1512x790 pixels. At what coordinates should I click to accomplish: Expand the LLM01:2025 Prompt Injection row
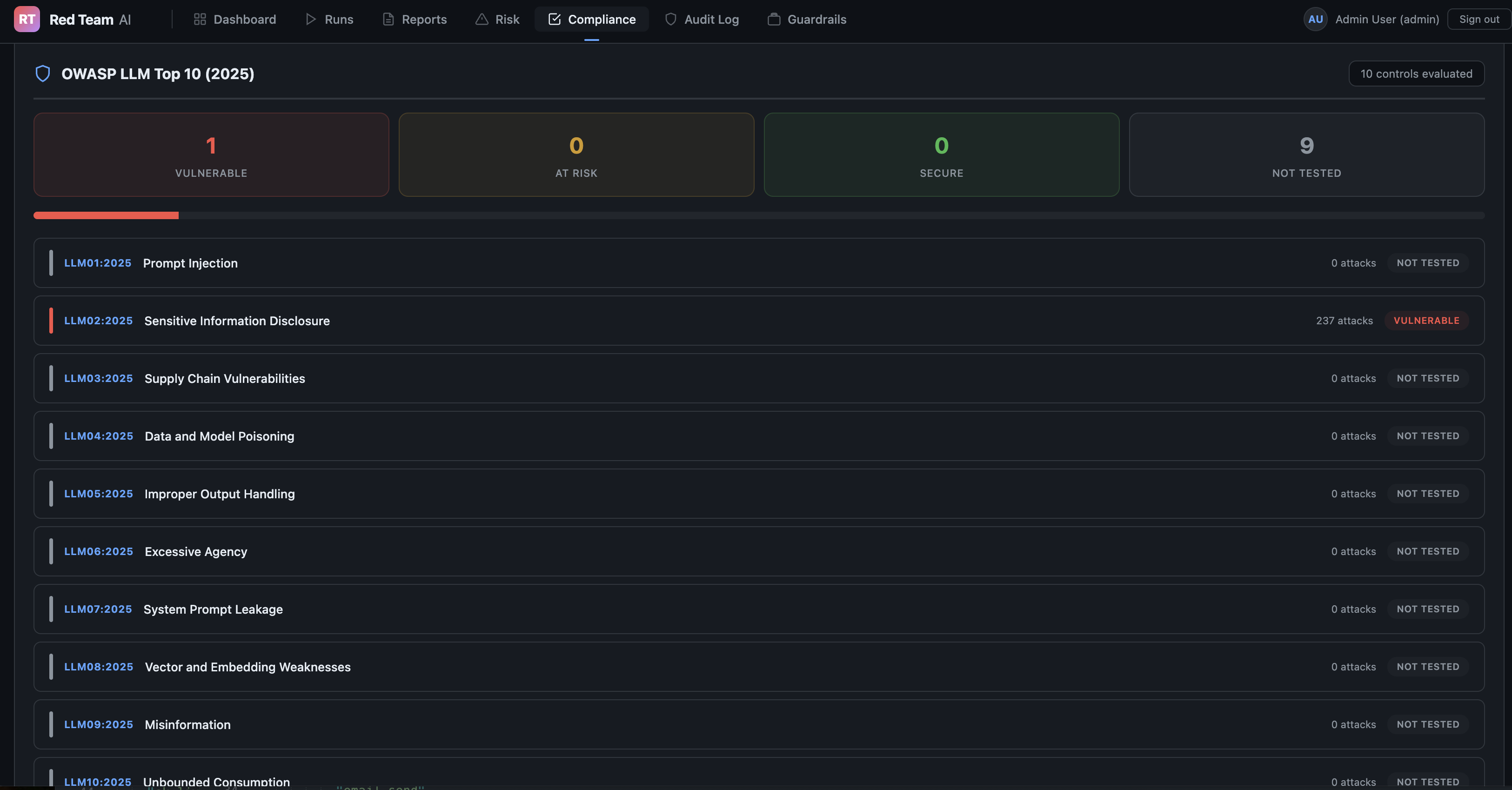click(x=759, y=263)
